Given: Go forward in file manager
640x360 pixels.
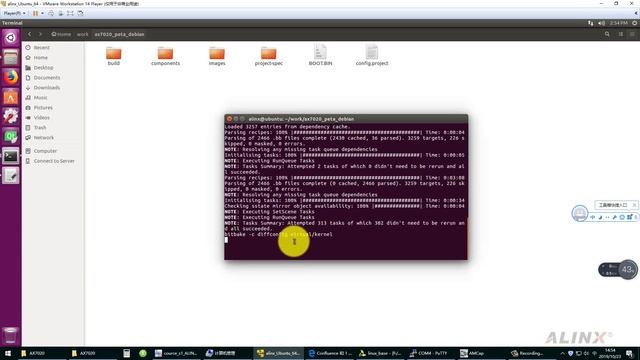Looking at the screenshot, I should tap(40, 34).
